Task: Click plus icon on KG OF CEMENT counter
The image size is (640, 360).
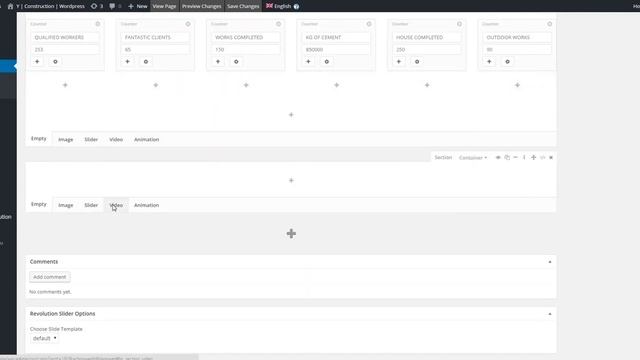Action: click(309, 62)
